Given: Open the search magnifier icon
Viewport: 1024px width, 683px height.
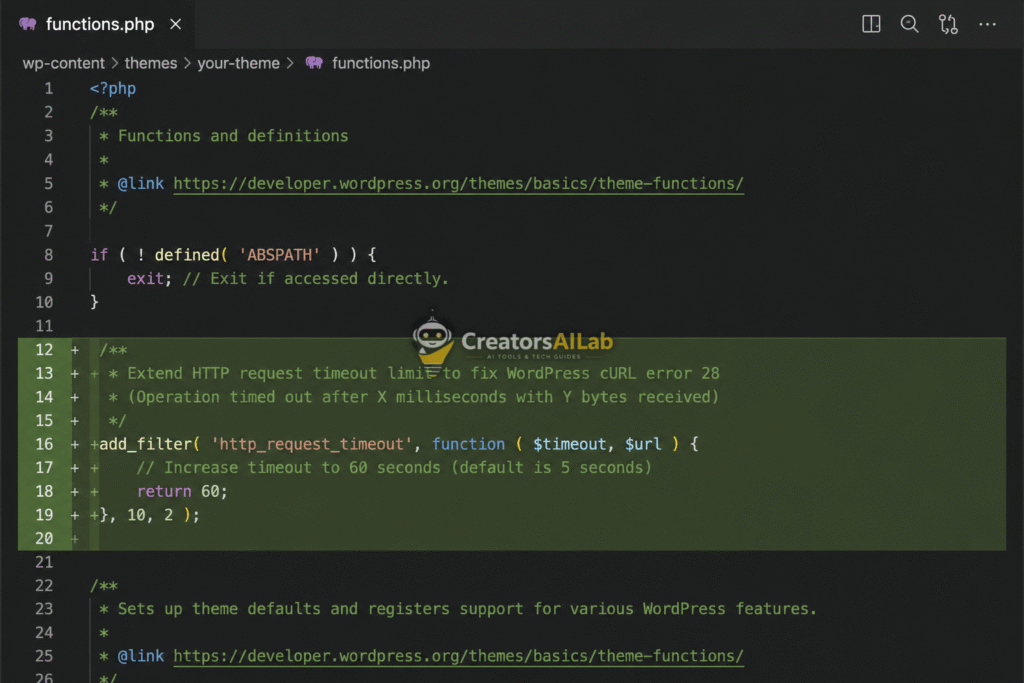Looking at the screenshot, I should (909, 24).
